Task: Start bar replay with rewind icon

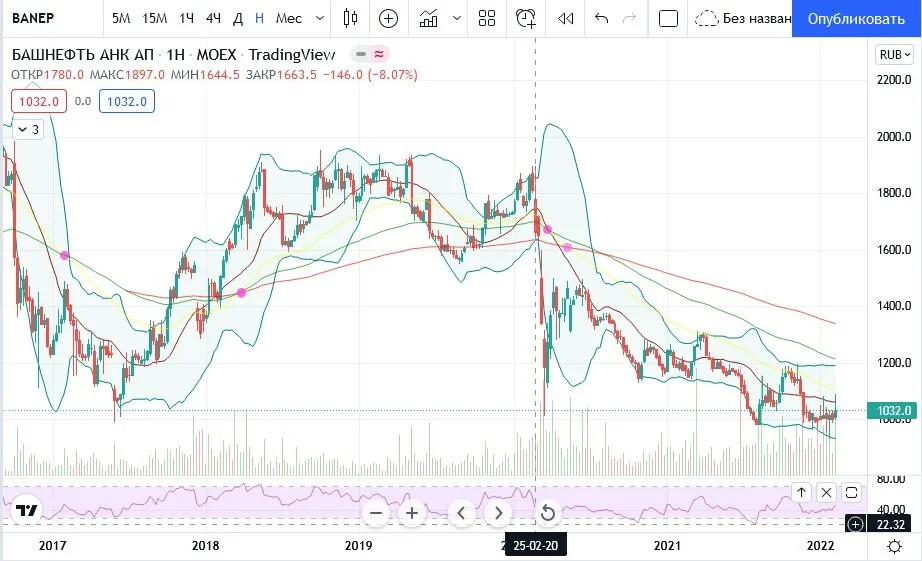Action: point(566,18)
